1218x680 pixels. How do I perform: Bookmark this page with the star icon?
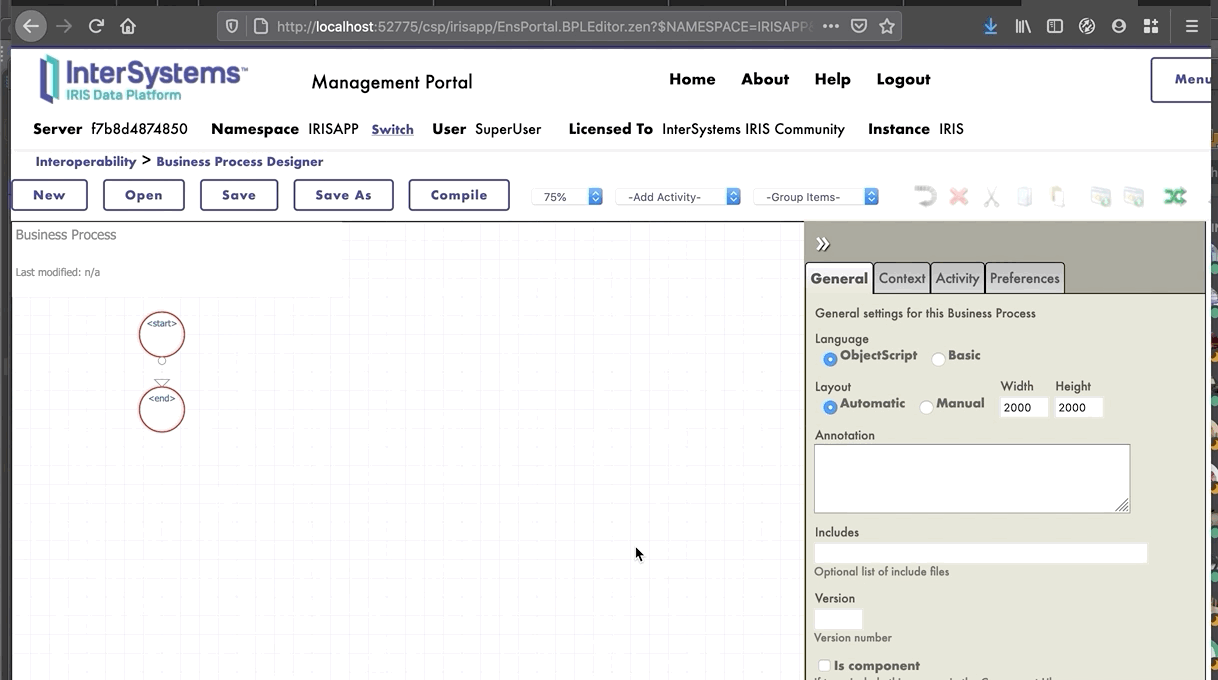point(887,27)
